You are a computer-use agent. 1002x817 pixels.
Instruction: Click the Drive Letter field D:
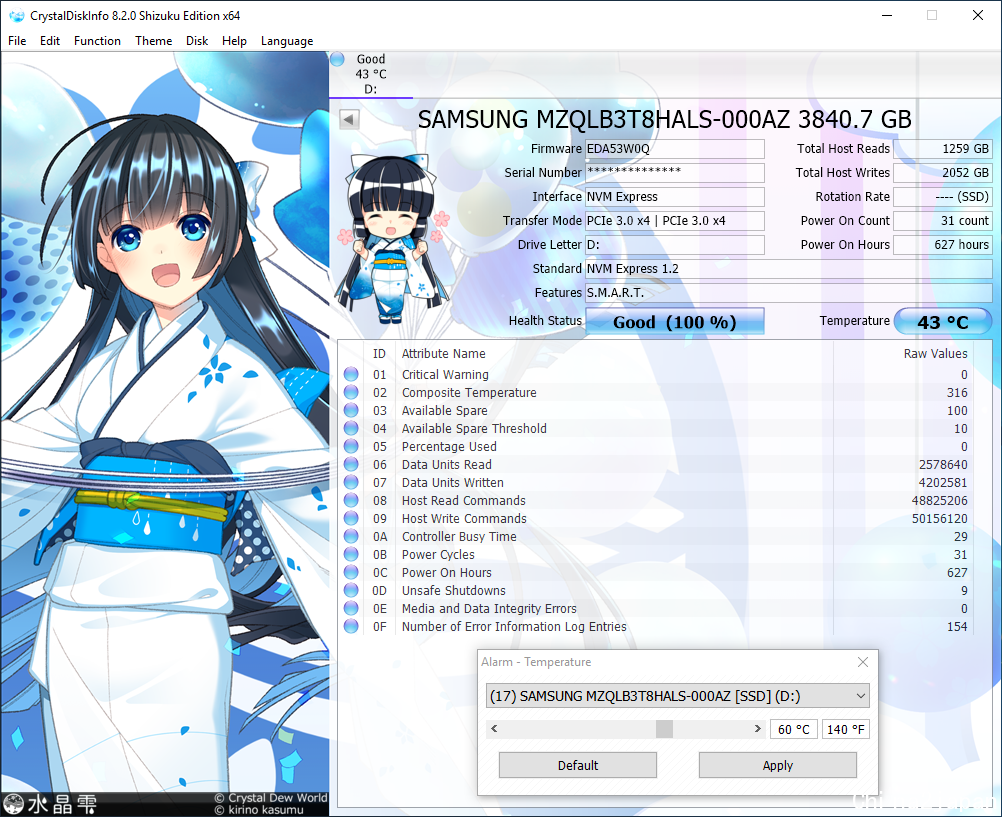pos(675,245)
